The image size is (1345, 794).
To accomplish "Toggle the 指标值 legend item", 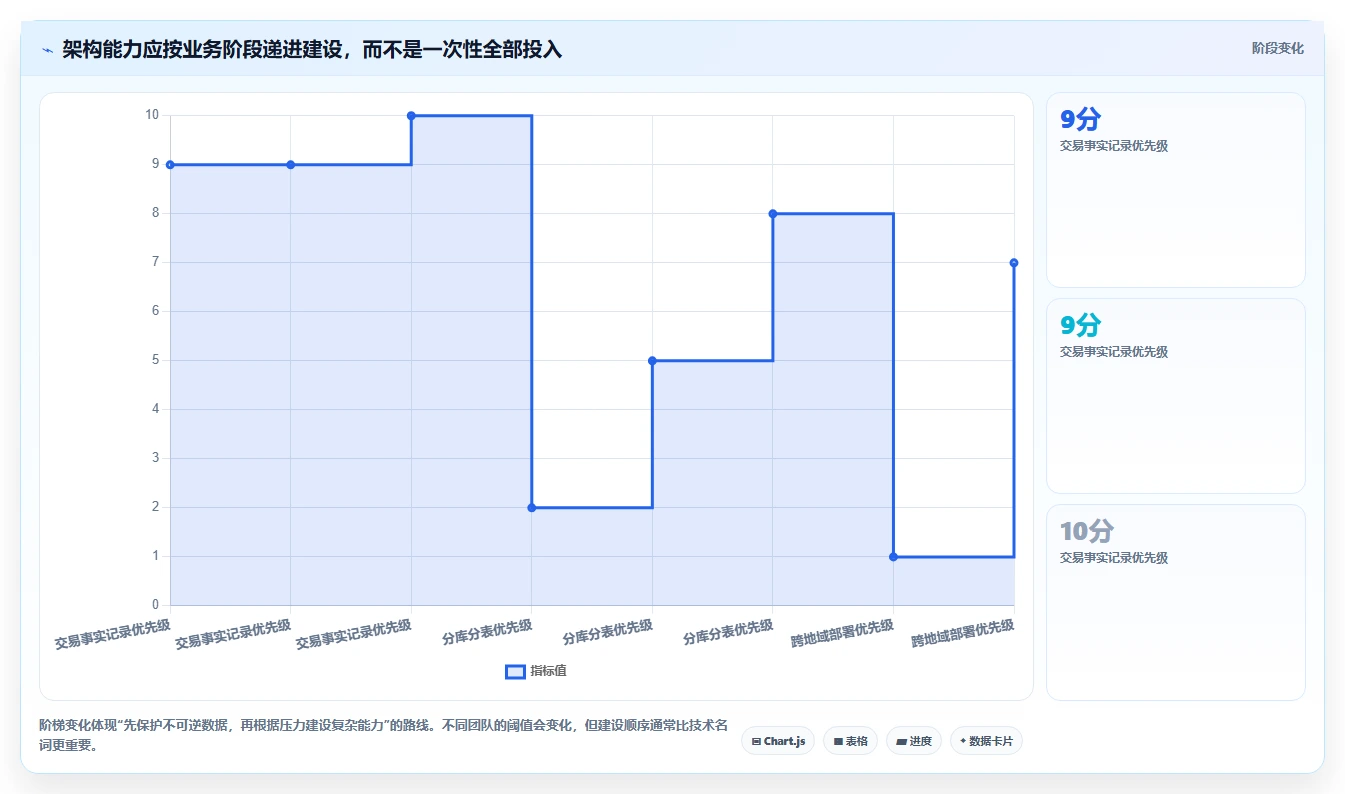I will [x=536, y=671].
